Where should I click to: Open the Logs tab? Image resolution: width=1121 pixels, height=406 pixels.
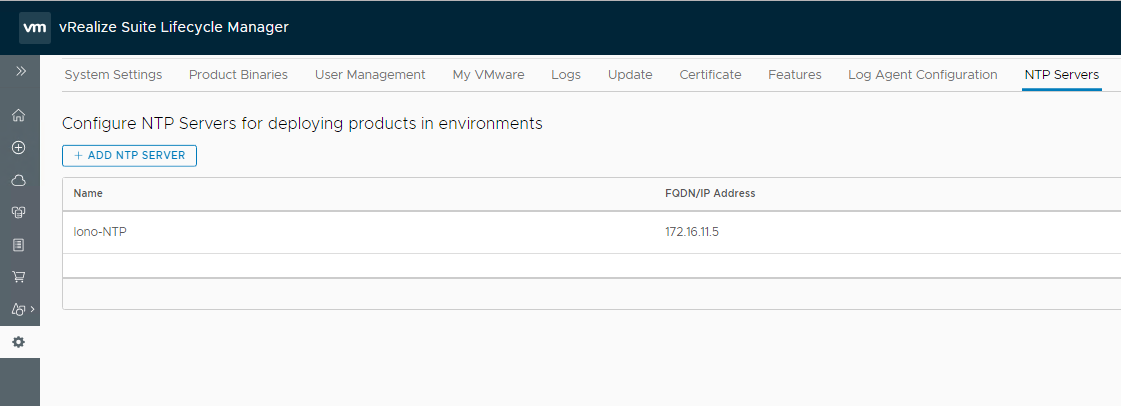[566, 75]
